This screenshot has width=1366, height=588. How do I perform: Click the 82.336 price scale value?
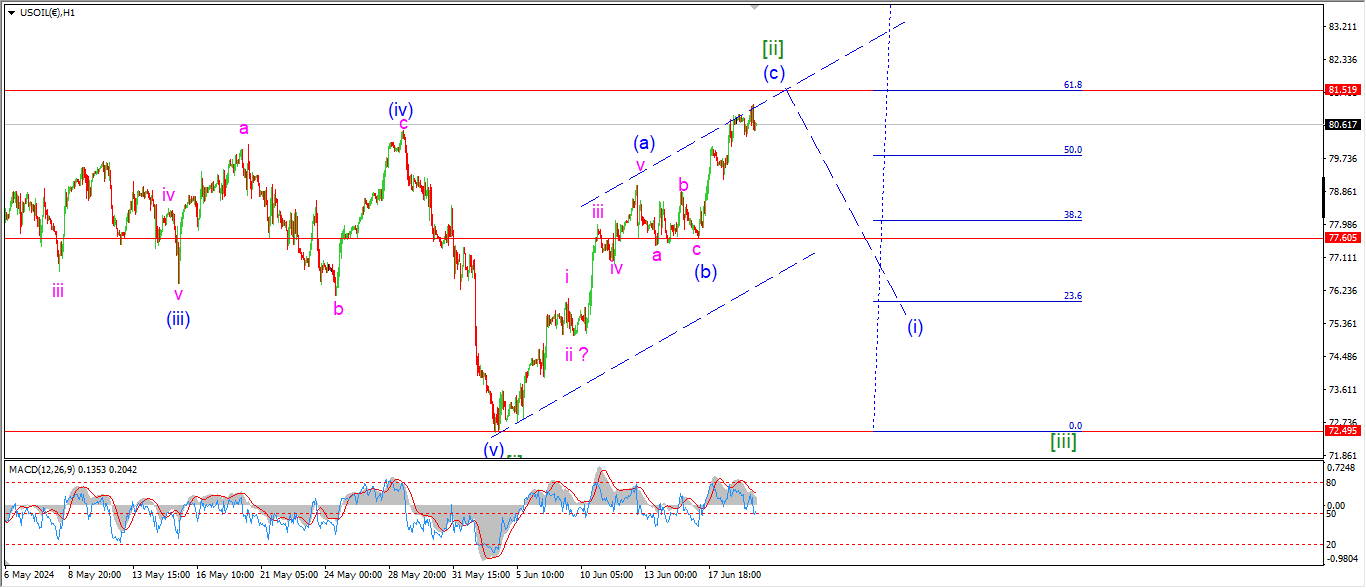pos(1342,60)
